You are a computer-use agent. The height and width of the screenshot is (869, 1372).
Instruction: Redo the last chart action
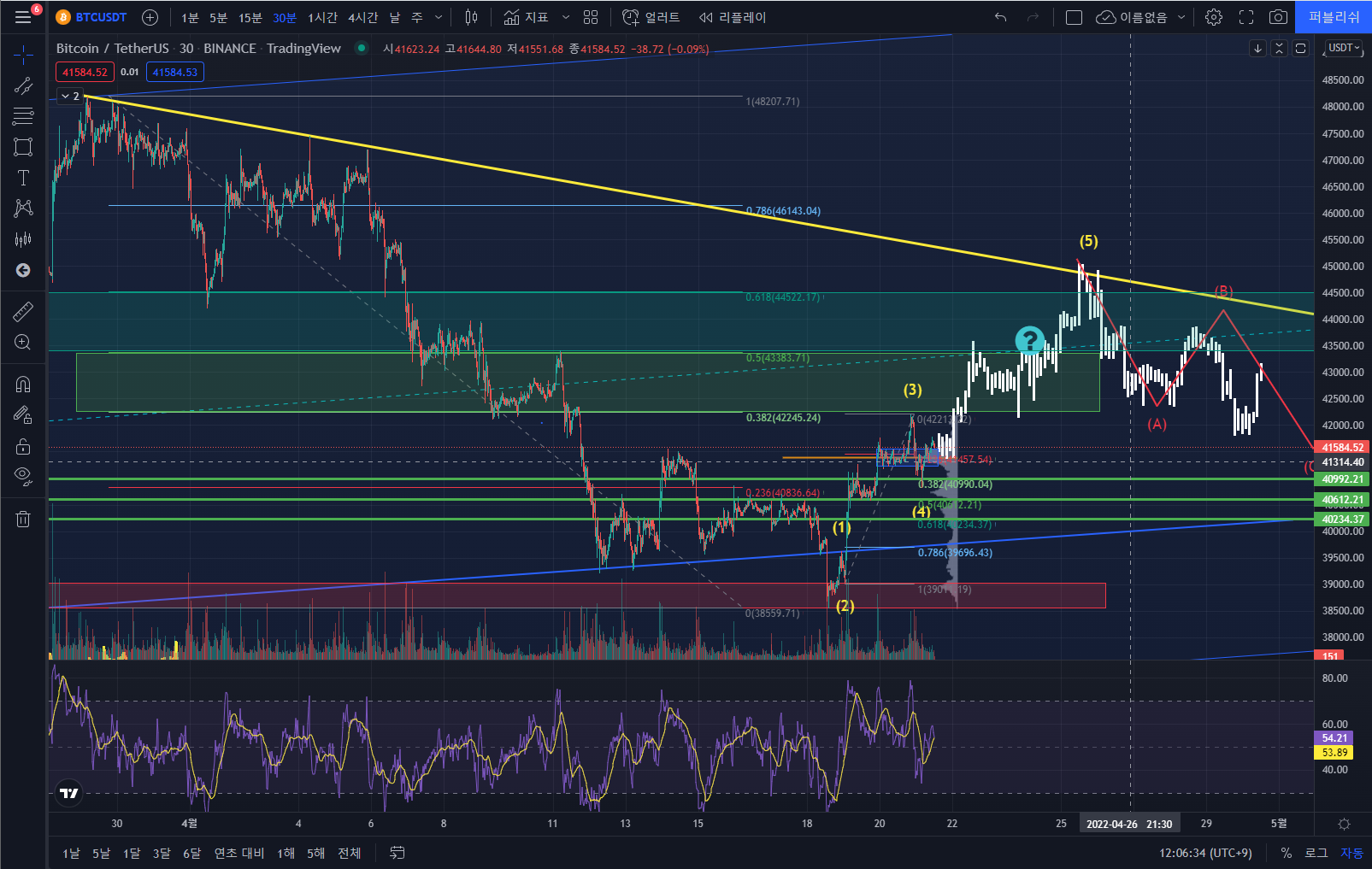[x=1033, y=17]
